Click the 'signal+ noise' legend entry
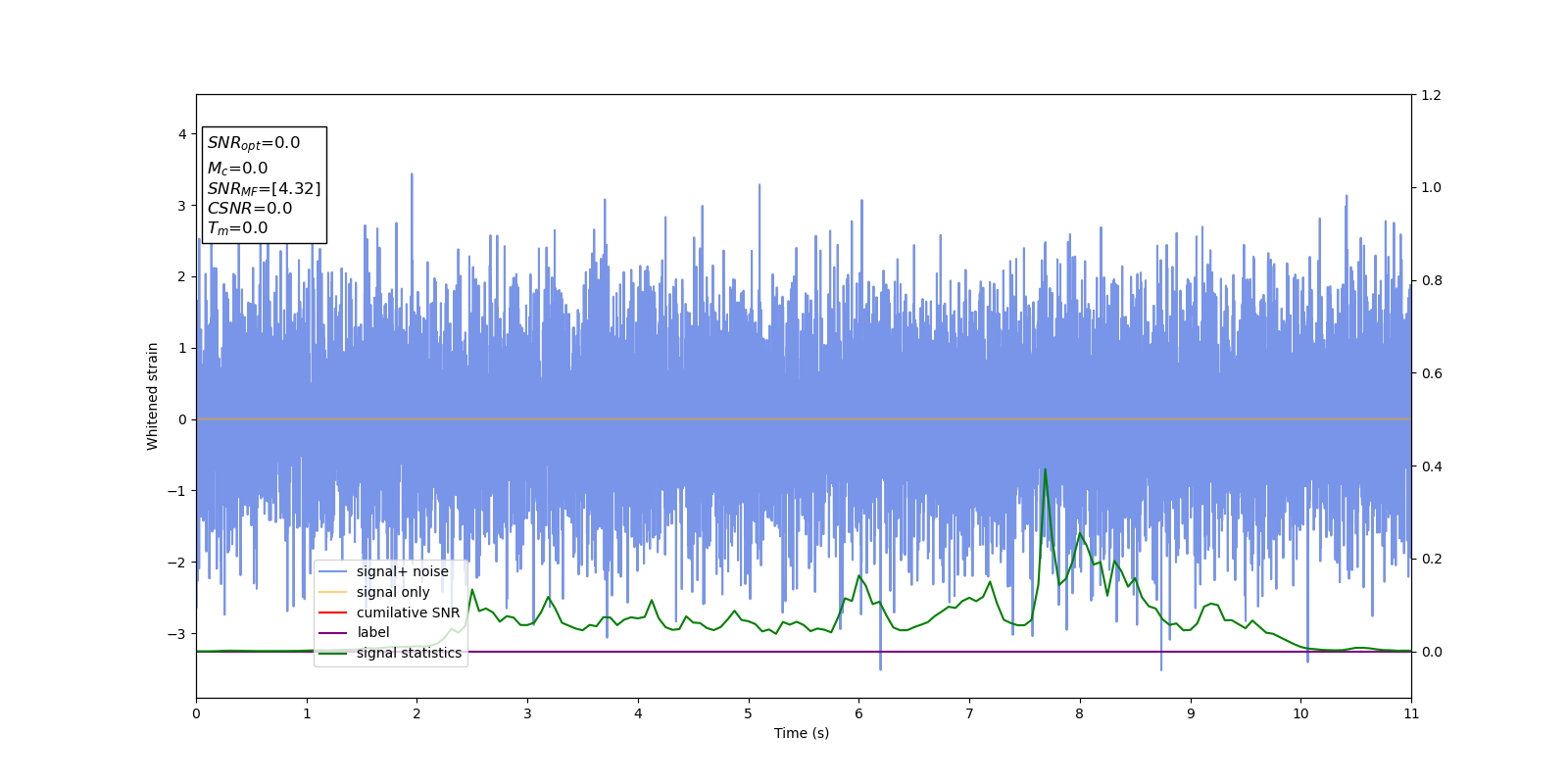The height and width of the screenshot is (784, 1568). tap(383, 571)
